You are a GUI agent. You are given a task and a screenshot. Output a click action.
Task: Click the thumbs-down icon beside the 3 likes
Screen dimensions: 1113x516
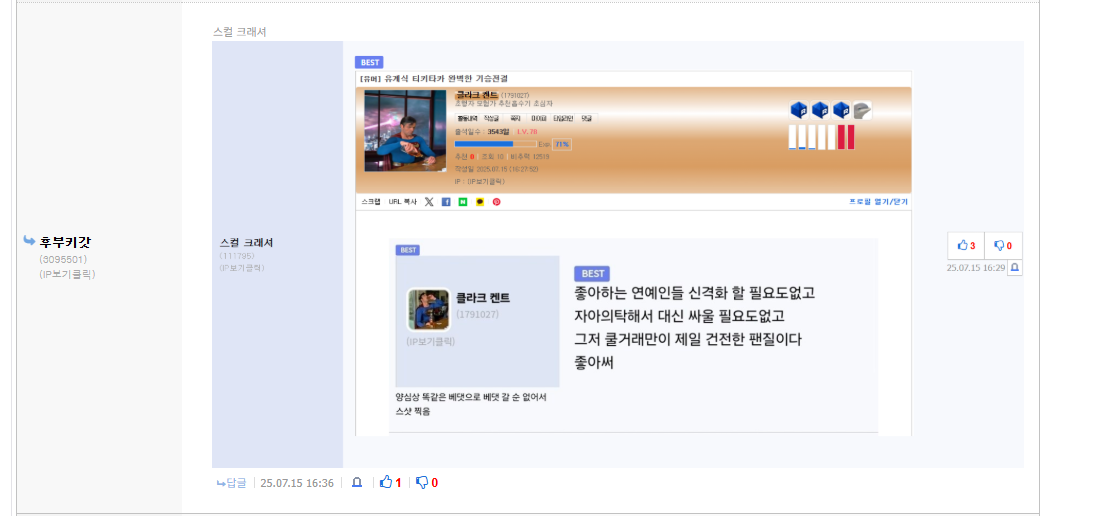(1003, 246)
